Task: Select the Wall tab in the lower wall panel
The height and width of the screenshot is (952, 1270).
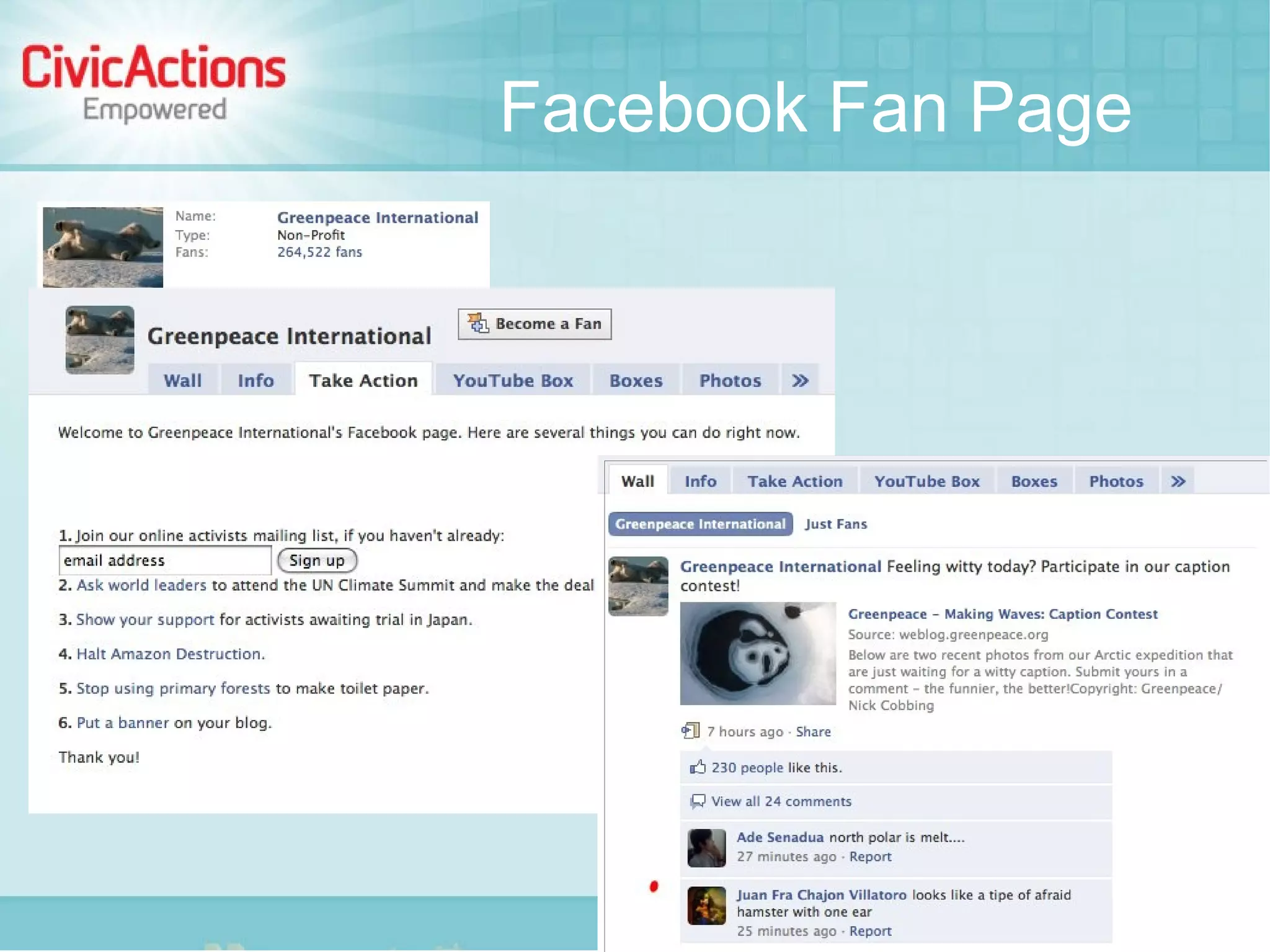Action: pos(637,481)
